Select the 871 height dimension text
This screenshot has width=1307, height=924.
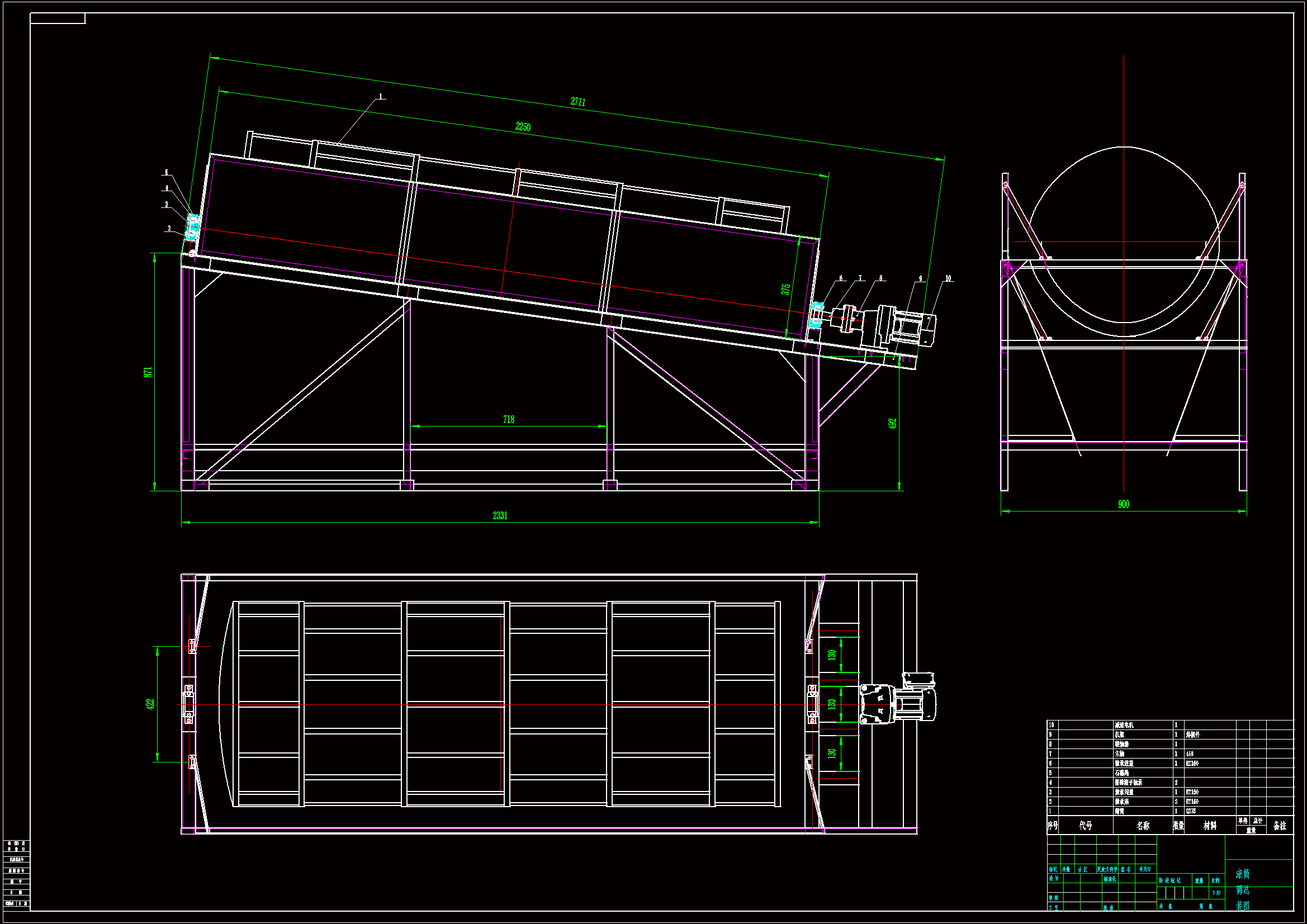[x=148, y=372]
